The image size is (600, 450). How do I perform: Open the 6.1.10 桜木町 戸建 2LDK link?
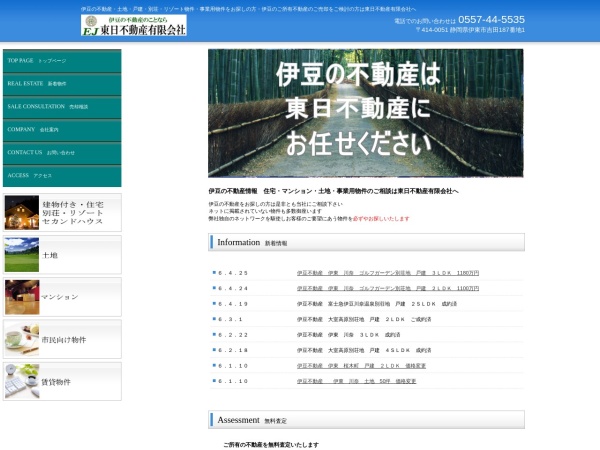tap(361, 366)
